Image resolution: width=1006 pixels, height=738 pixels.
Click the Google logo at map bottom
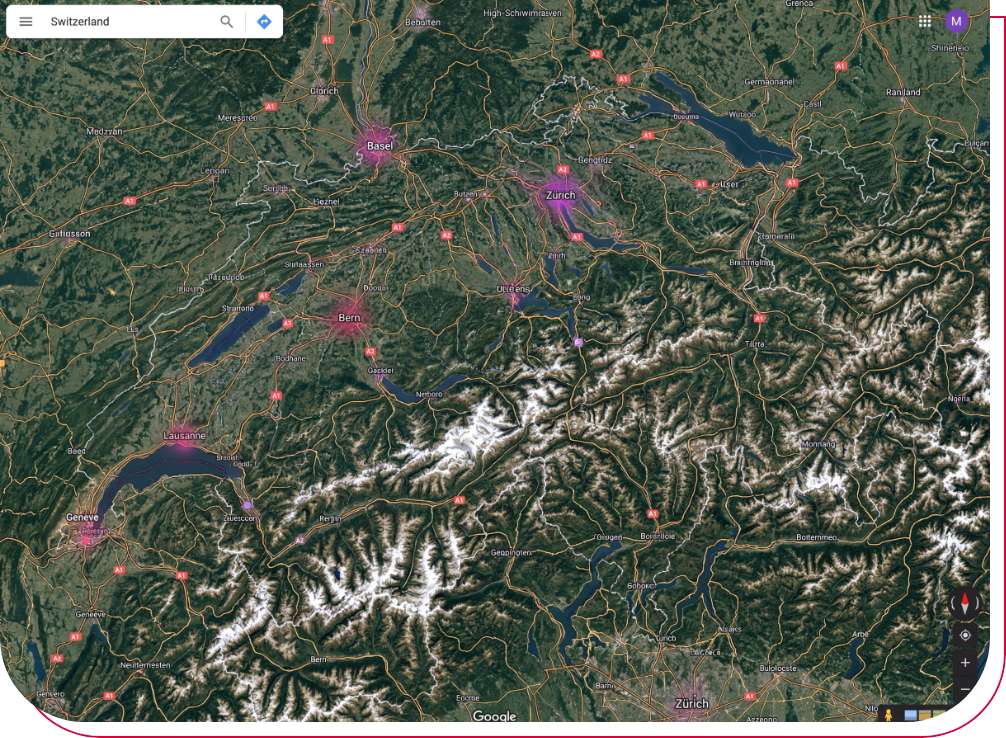494,716
